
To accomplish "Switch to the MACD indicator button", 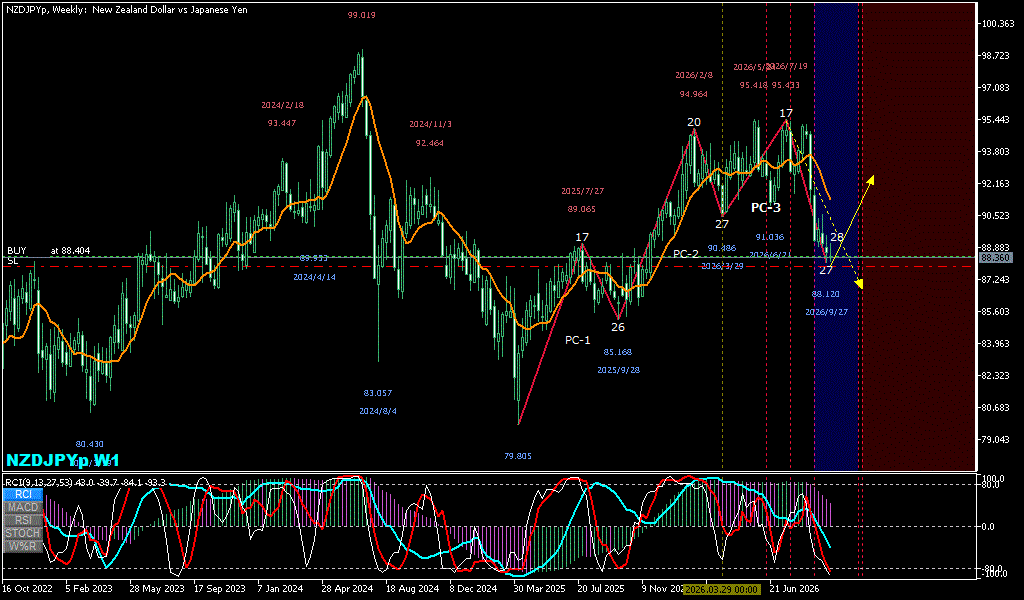I will pos(24,507).
